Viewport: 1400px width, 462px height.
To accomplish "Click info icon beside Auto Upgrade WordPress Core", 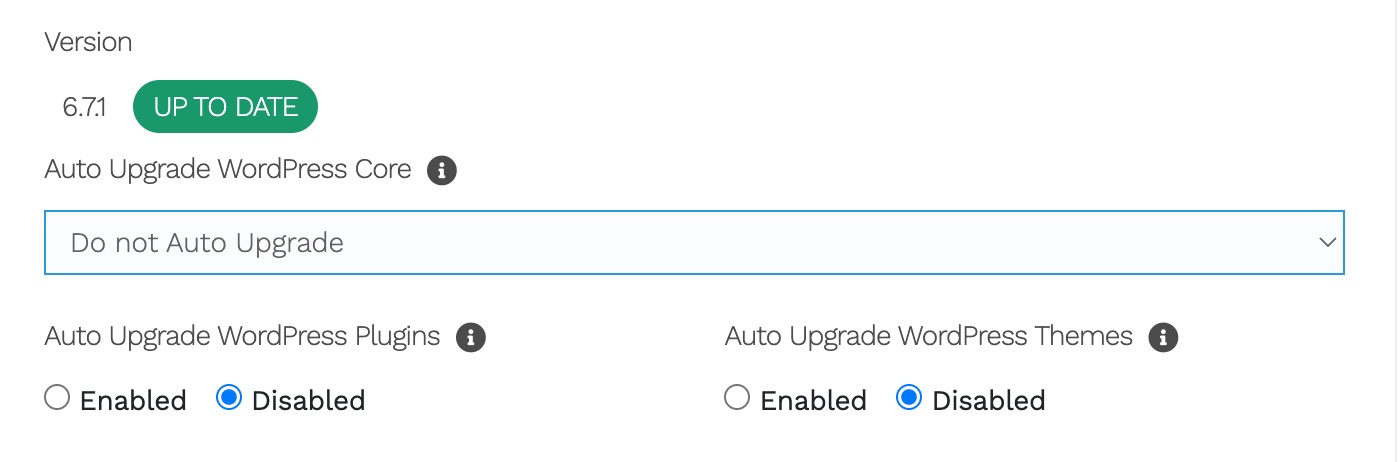I will click(x=442, y=171).
